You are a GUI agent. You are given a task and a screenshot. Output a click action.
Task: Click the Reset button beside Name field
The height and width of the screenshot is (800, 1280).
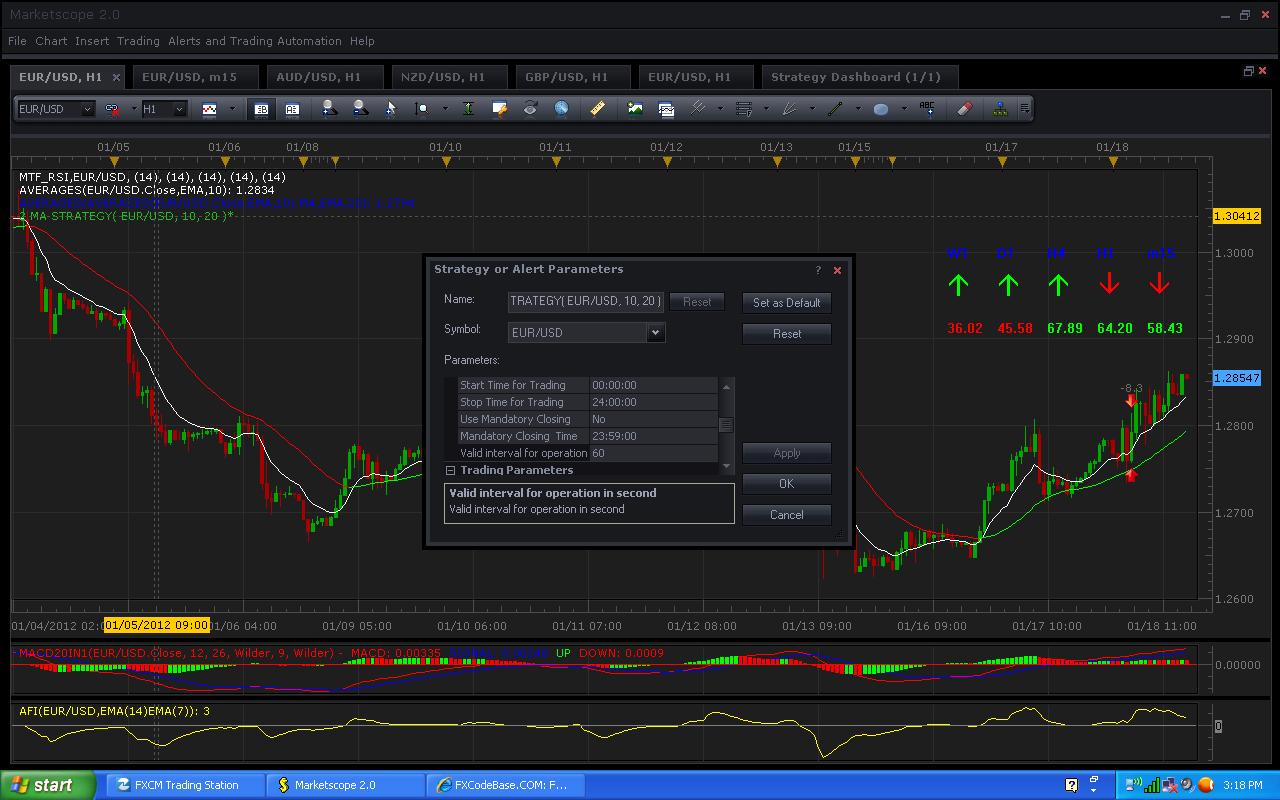pyautogui.click(x=697, y=302)
